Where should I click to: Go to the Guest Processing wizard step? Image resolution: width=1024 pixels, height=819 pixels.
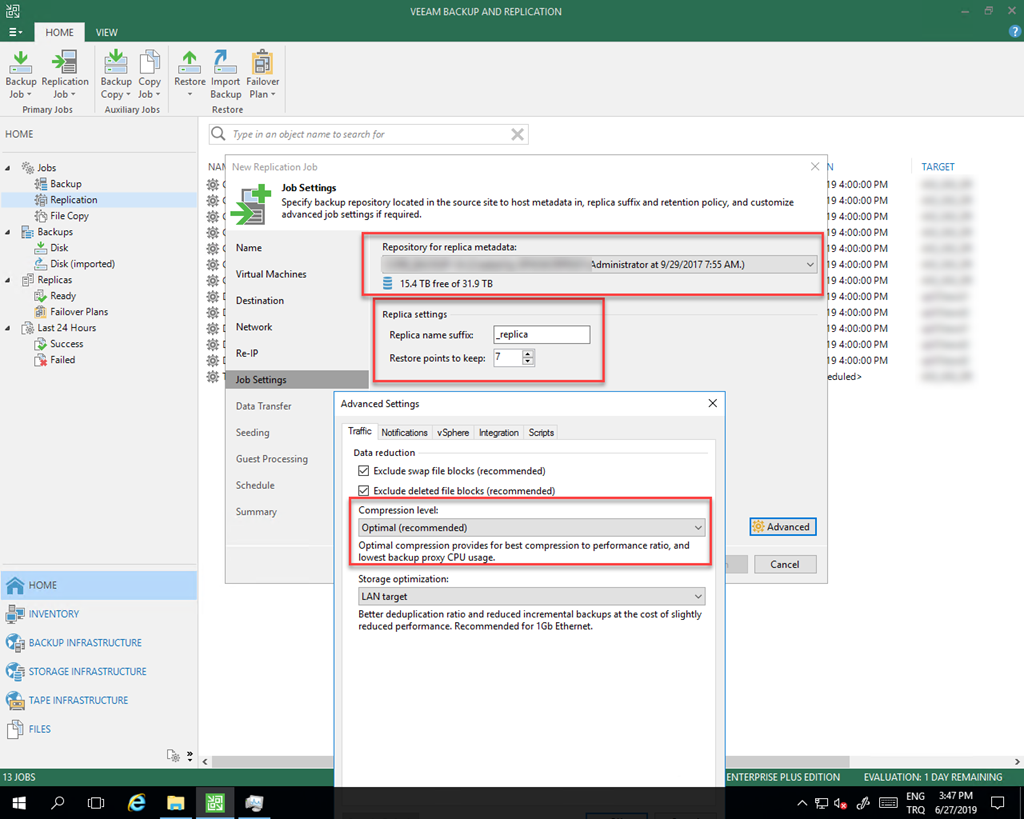(272, 459)
